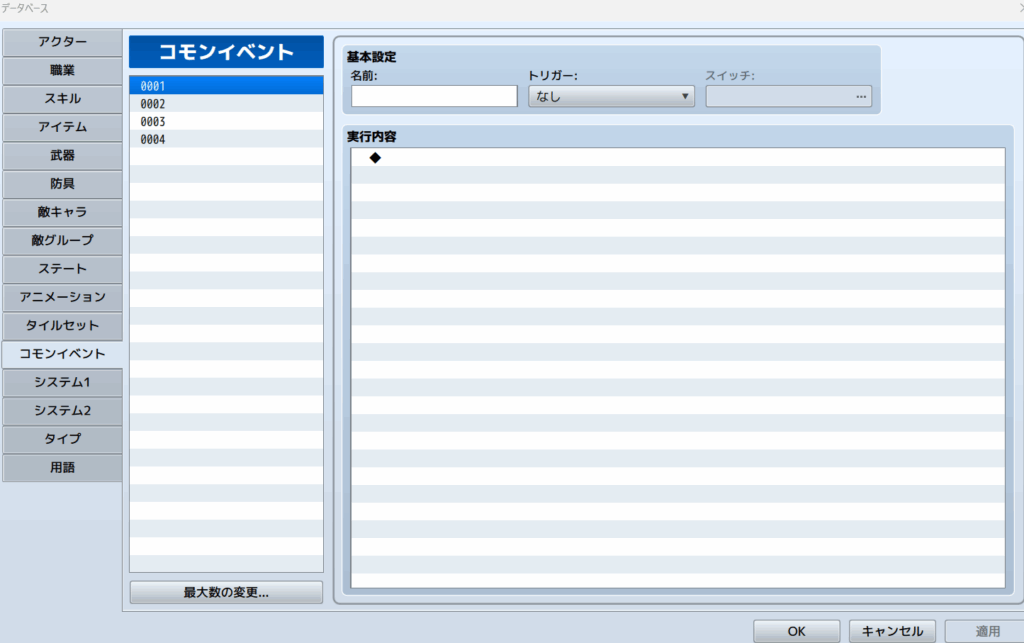This screenshot has width=1024, height=643.
Task: Select common event 0004 in list
Action: [x=226, y=139]
